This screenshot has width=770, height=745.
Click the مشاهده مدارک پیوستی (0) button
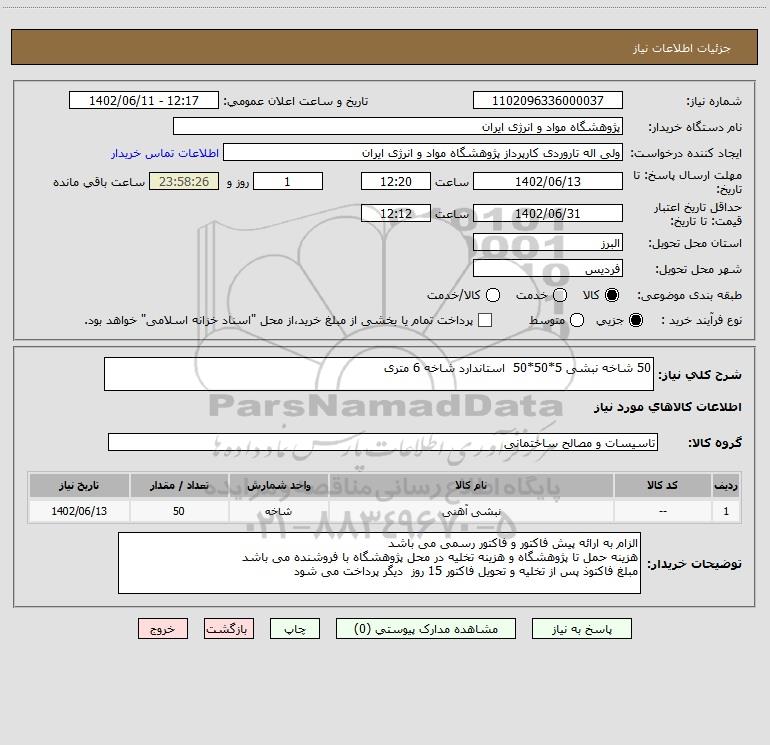point(426,629)
